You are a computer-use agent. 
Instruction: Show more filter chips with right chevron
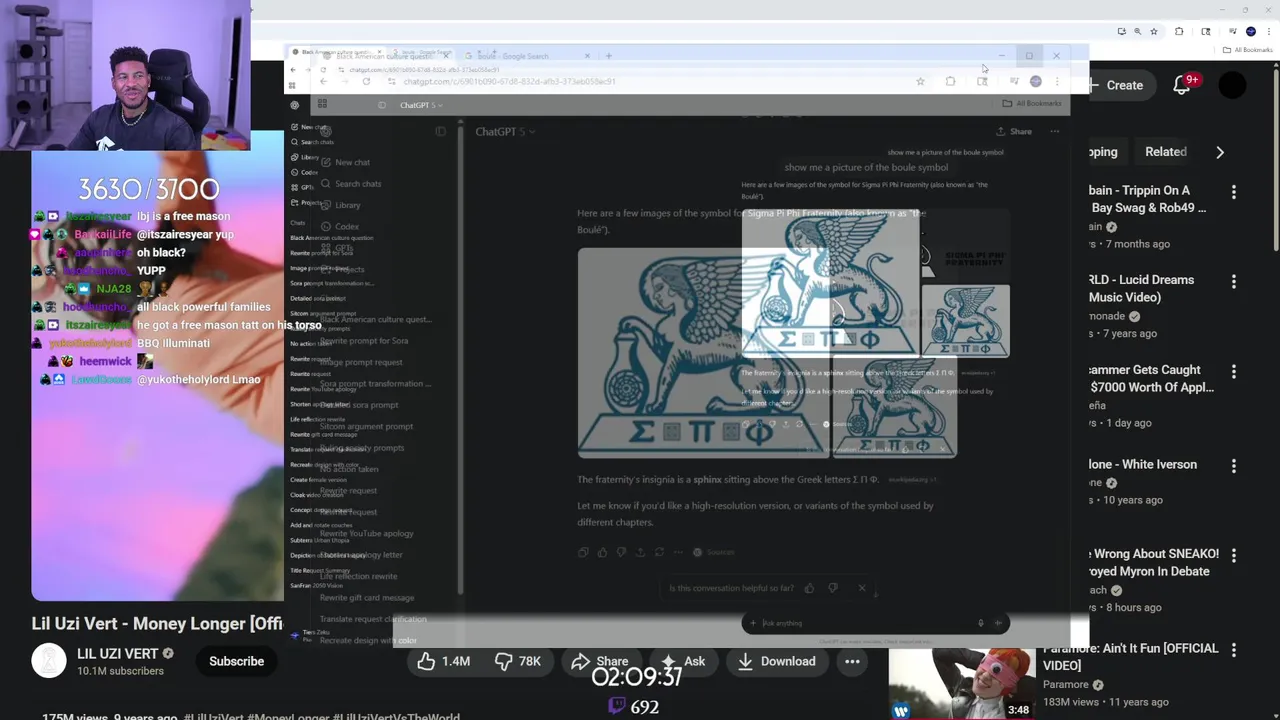1220,152
